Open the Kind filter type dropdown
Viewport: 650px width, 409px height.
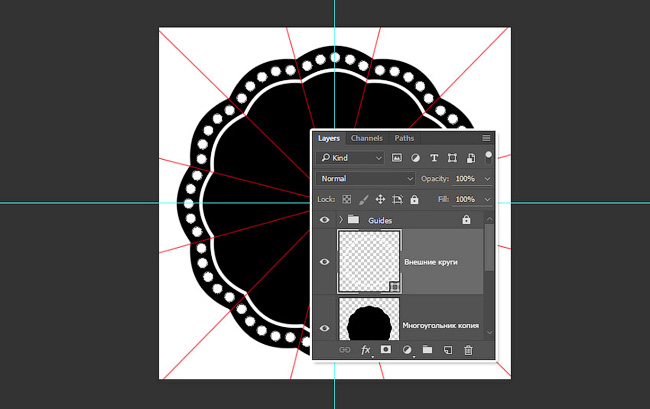[x=350, y=158]
